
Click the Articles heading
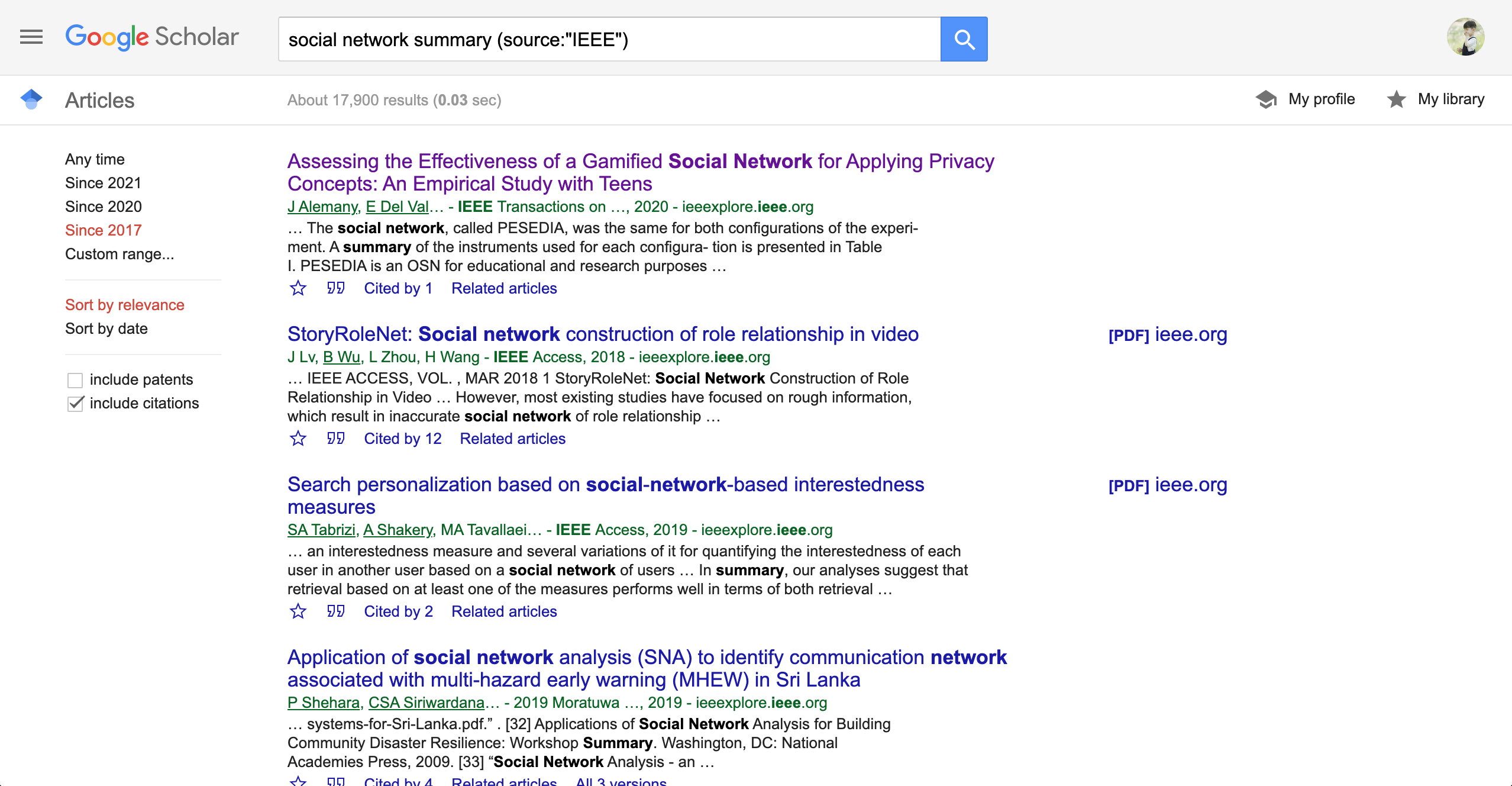[99, 100]
